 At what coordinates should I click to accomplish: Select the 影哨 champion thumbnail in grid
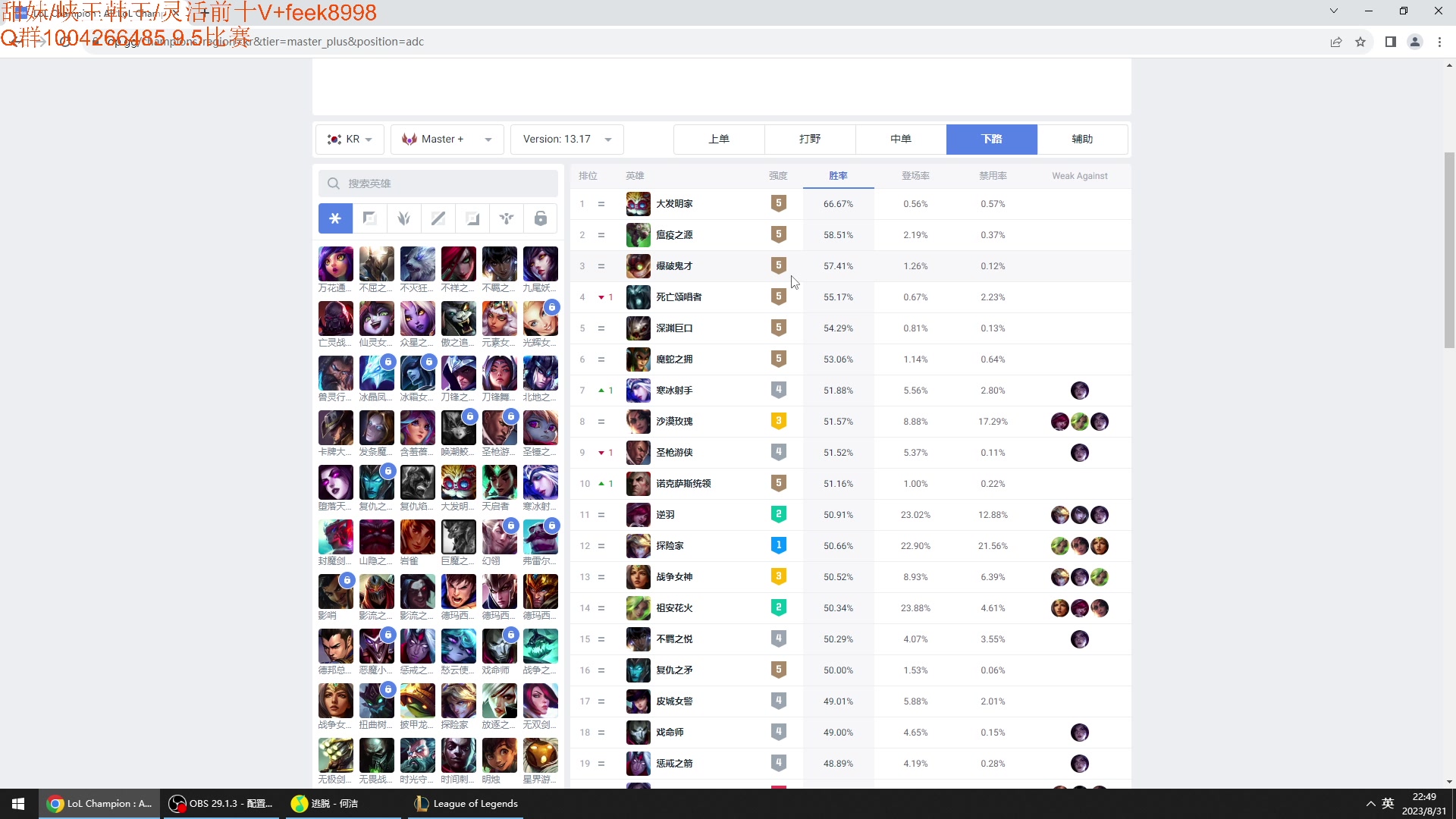click(x=335, y=591)
